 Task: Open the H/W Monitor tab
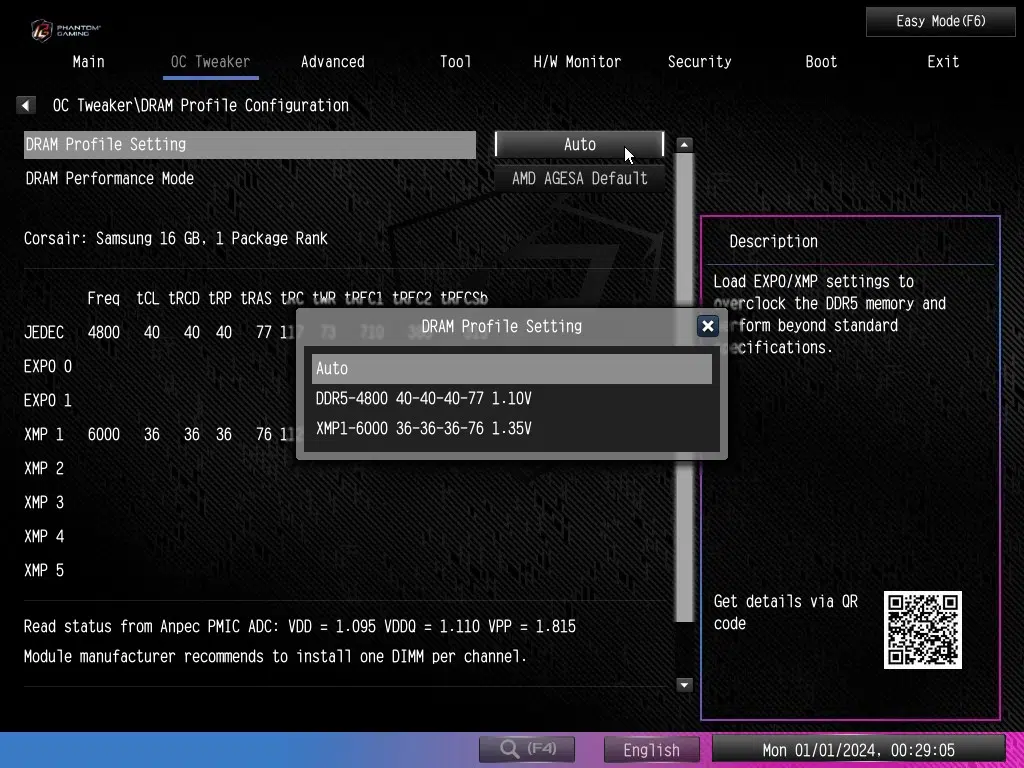pos(577,61)
